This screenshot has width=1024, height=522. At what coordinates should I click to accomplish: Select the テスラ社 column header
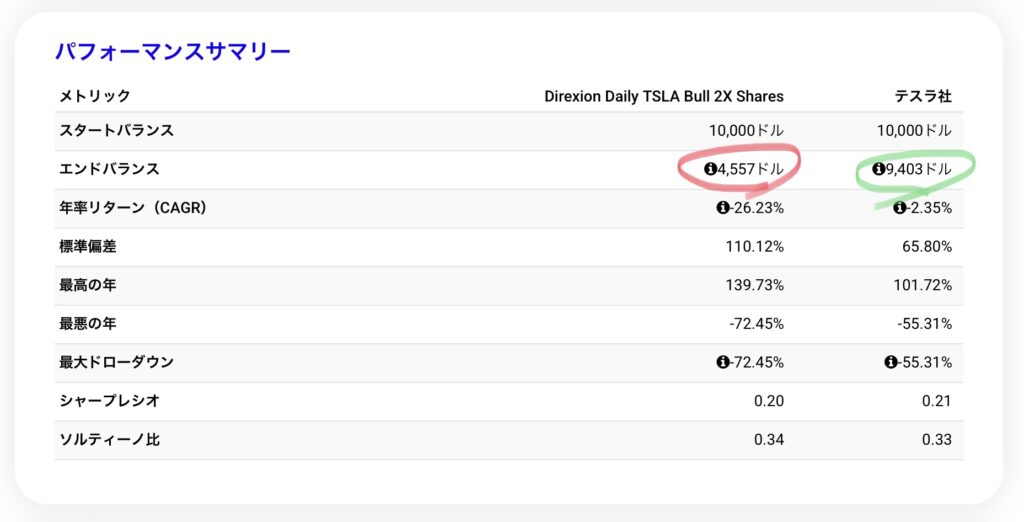pyautogui.click(x=923, y=96)
